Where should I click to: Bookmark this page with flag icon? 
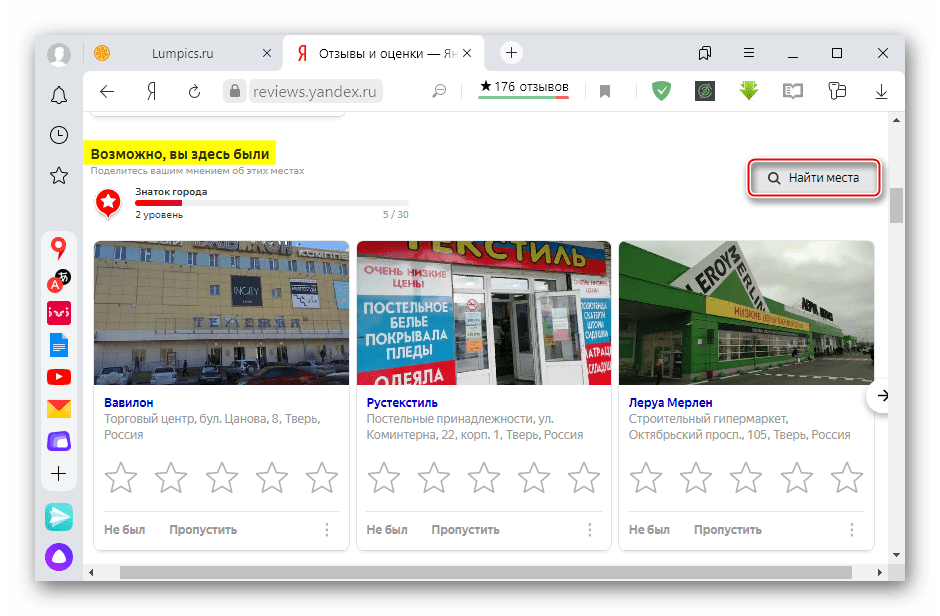pos(605,91)
